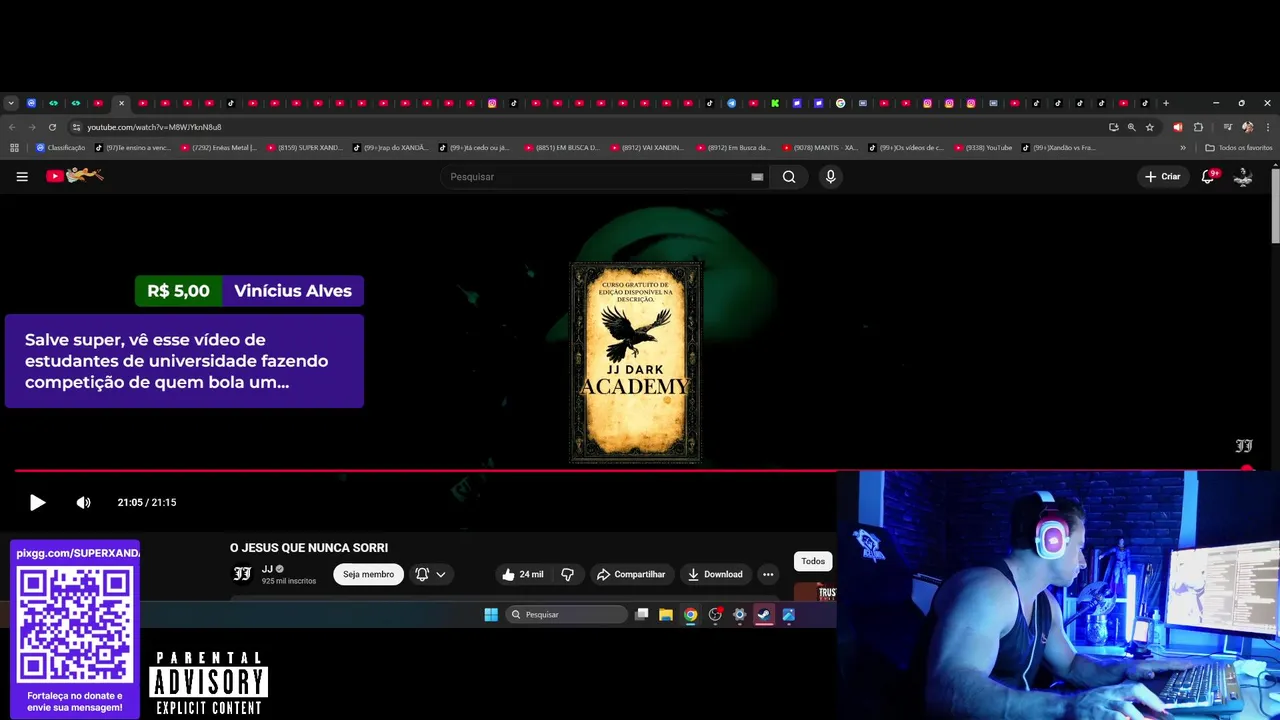
Task: Open Task View on the taskbar
Action: point(642,615)
